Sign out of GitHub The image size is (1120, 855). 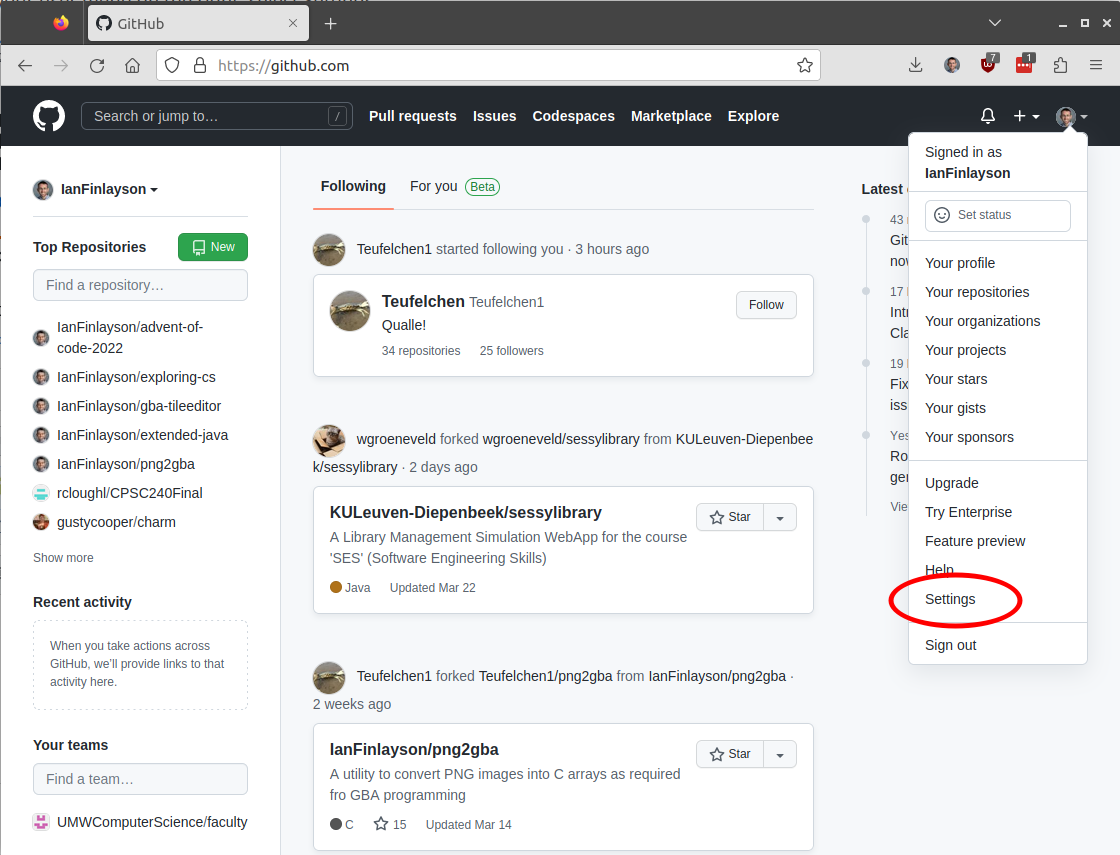pos(998,645)
